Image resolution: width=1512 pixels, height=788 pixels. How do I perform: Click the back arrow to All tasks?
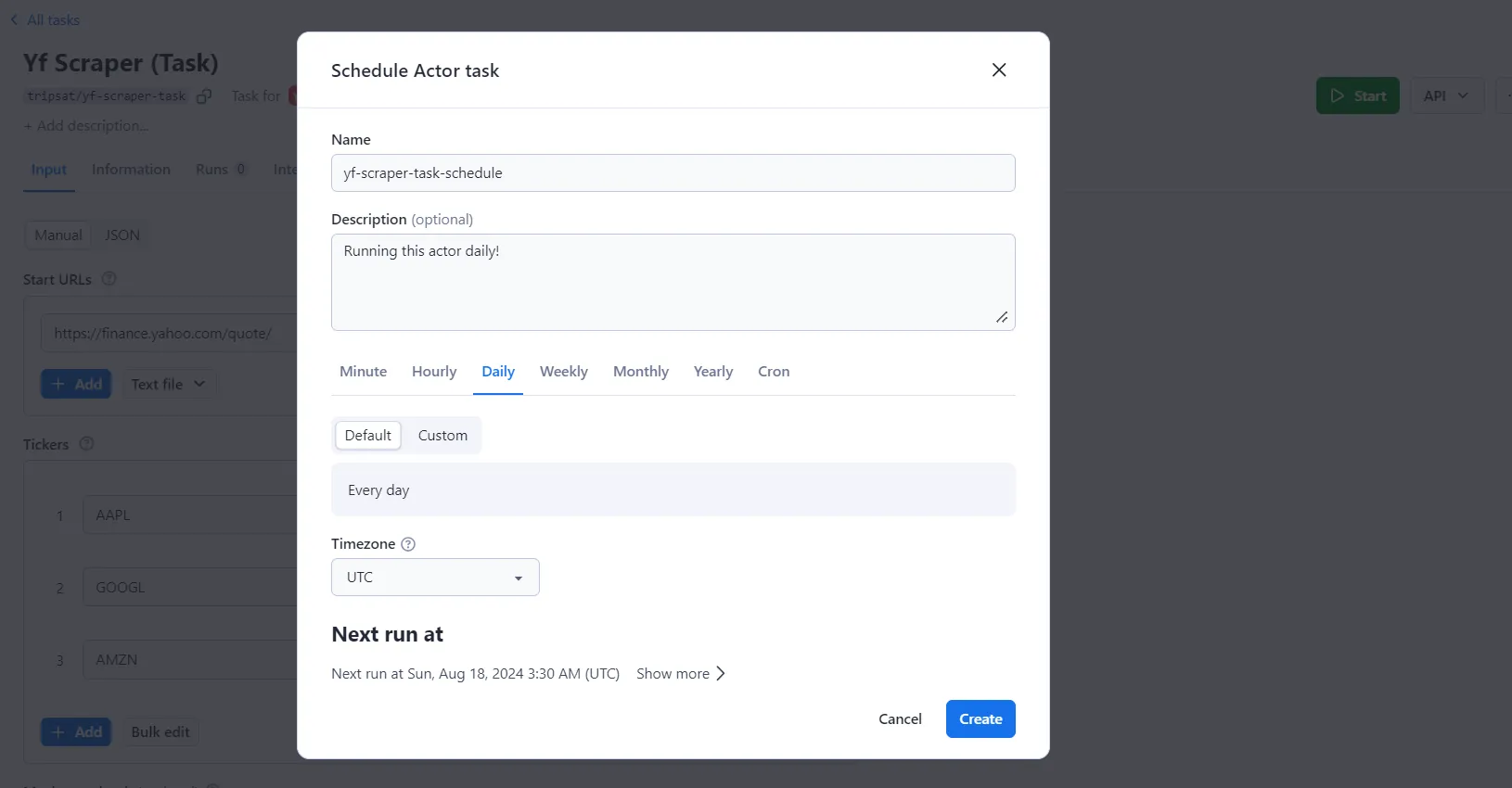pos(14,19)
